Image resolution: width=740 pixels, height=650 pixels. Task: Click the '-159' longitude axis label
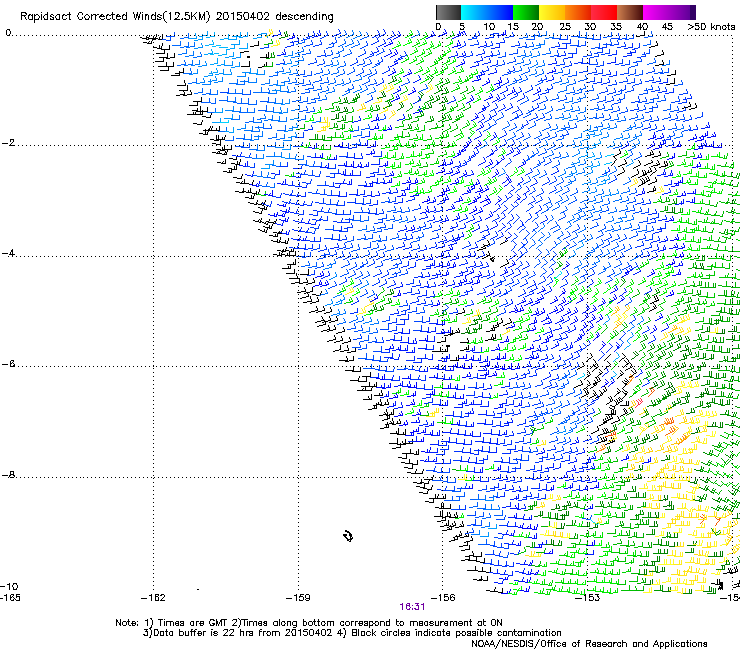pos(298,598)
